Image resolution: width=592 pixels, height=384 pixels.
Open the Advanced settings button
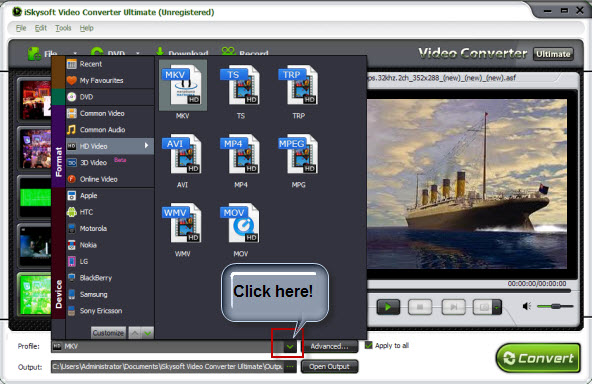[x=329, y=346]
